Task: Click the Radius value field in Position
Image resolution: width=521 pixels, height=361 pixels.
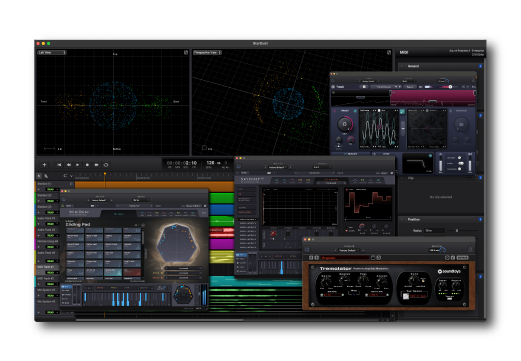Action: 435,230
